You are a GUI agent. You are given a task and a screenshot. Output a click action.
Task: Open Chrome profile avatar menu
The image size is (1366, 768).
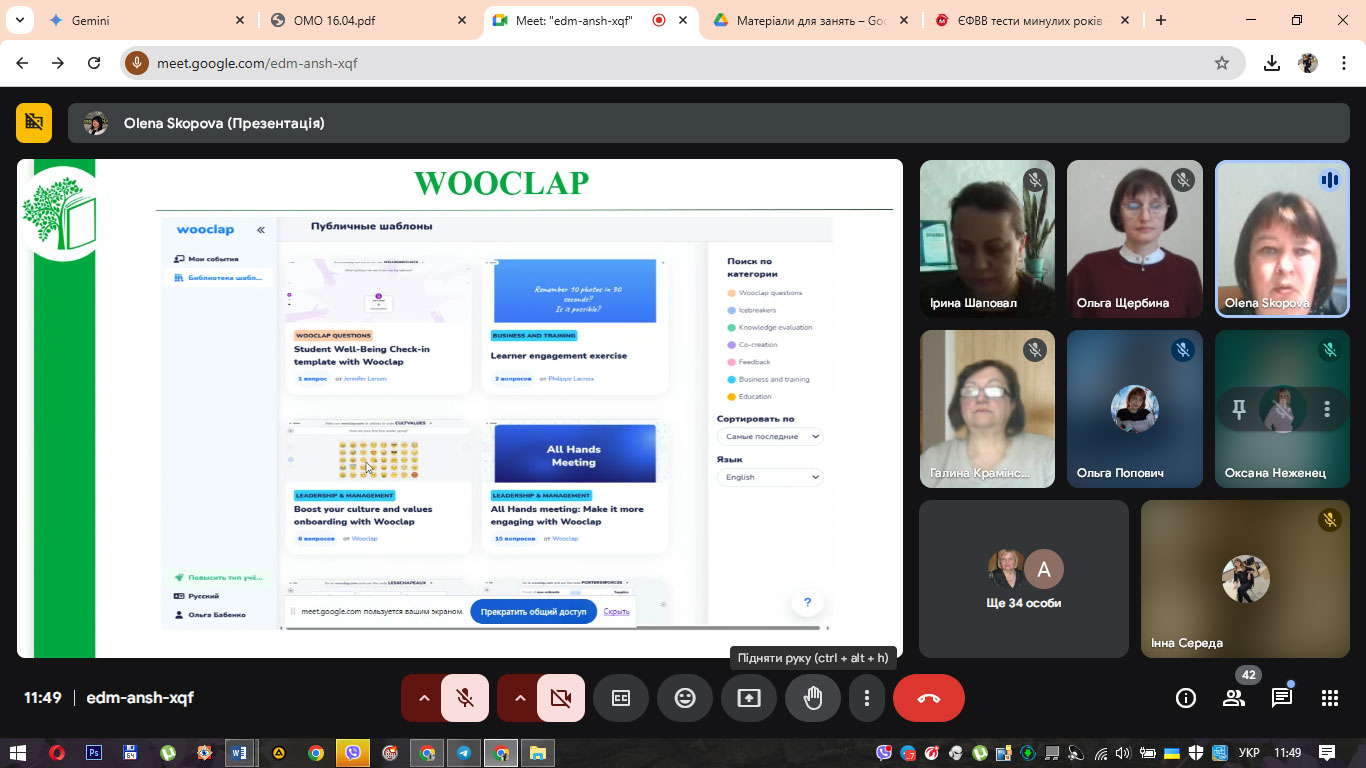(1308, 63)
